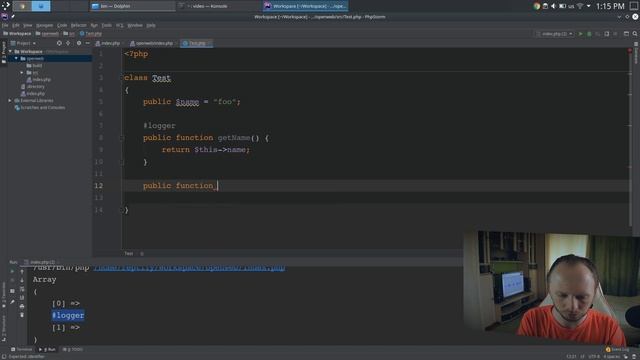Collapse the Workspace root node
Screen dimensions: 640x360
coord(11,52)
